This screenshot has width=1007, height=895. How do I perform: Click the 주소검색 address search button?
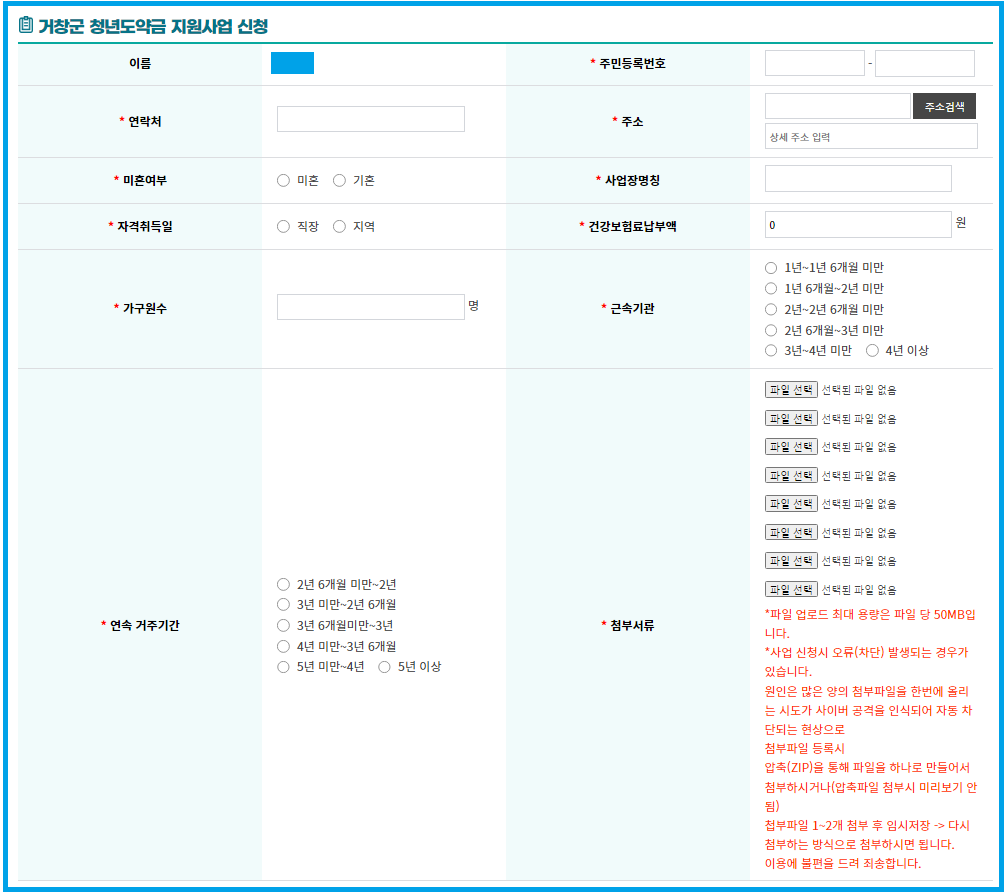(946, 105)
